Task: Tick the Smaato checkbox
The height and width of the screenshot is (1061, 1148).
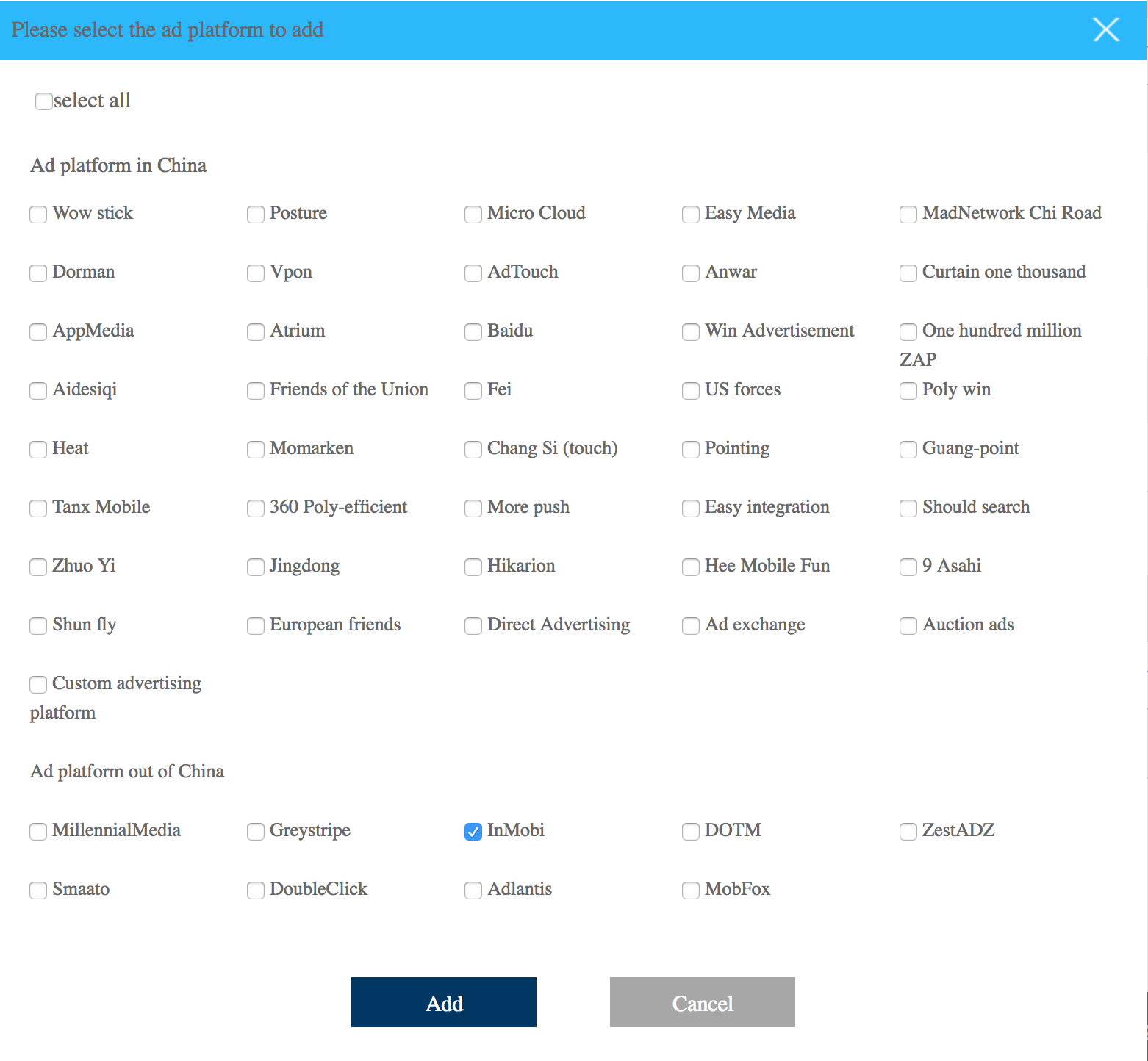Action: tap(38, 891)
